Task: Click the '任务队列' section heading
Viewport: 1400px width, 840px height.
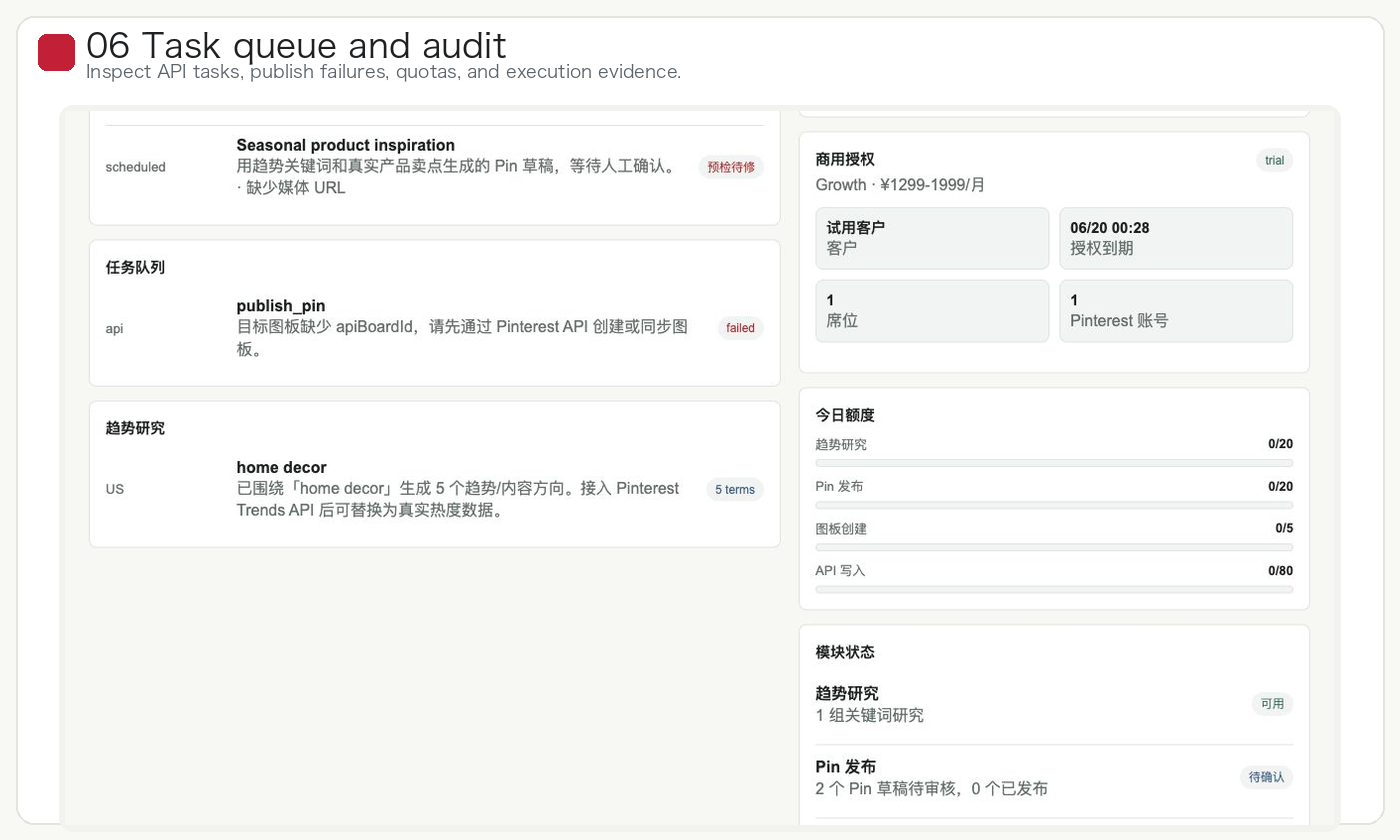Action: click(x=135, y=267)
